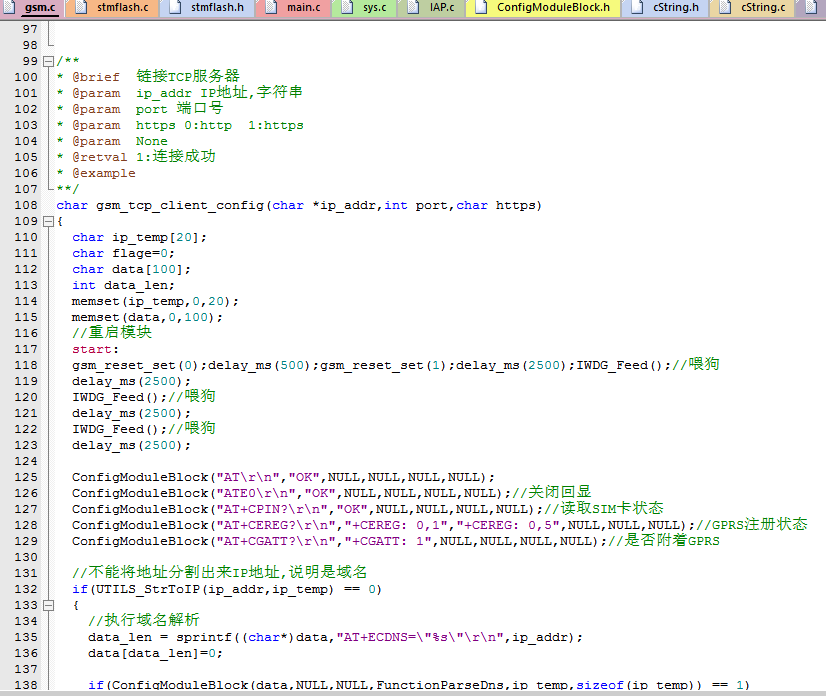Collapse the if block at line 133
The width and height of the screenshot is (826, 696).
(47, 605)
